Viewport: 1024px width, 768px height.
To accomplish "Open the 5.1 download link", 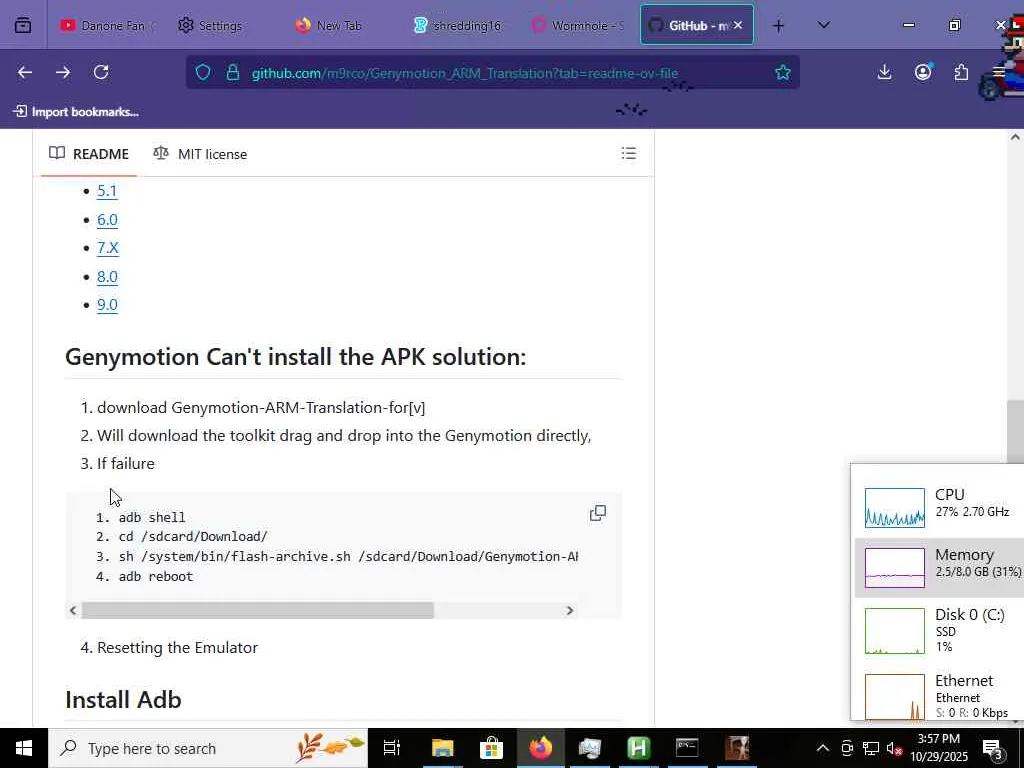I will (x=107, y=191).
